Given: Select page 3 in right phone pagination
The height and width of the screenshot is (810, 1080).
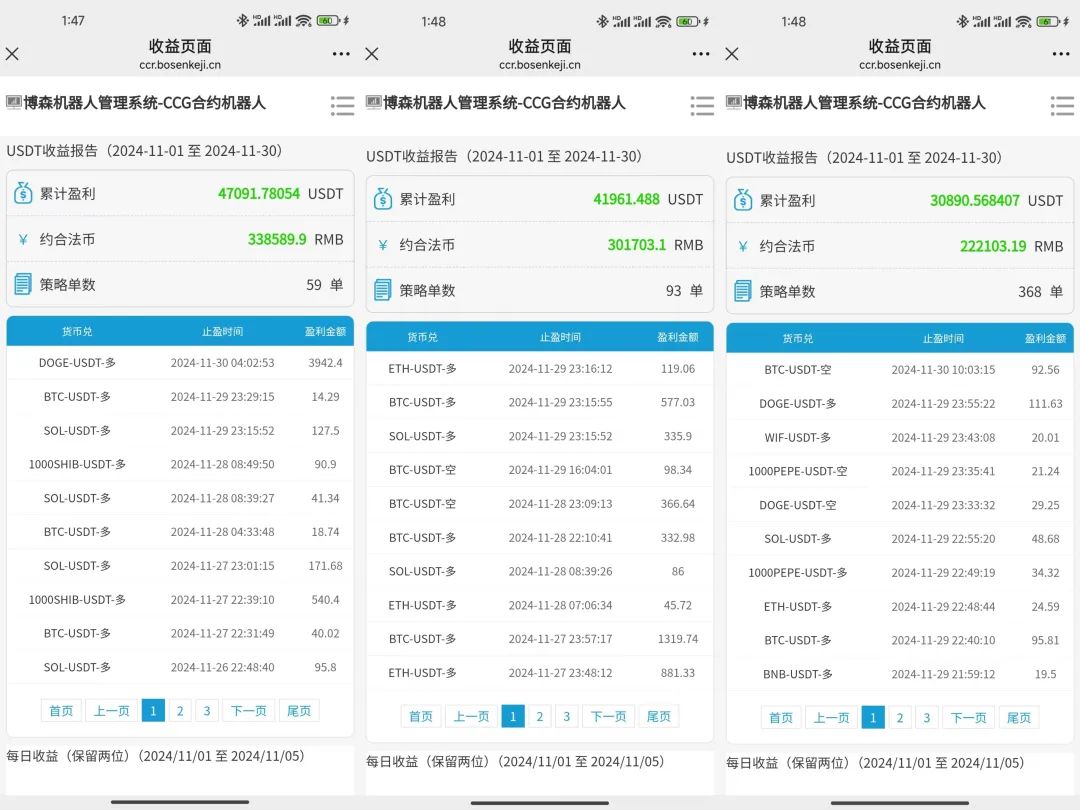Looking at the screenshot, I should pyautogui.click(x=926, y=718).
